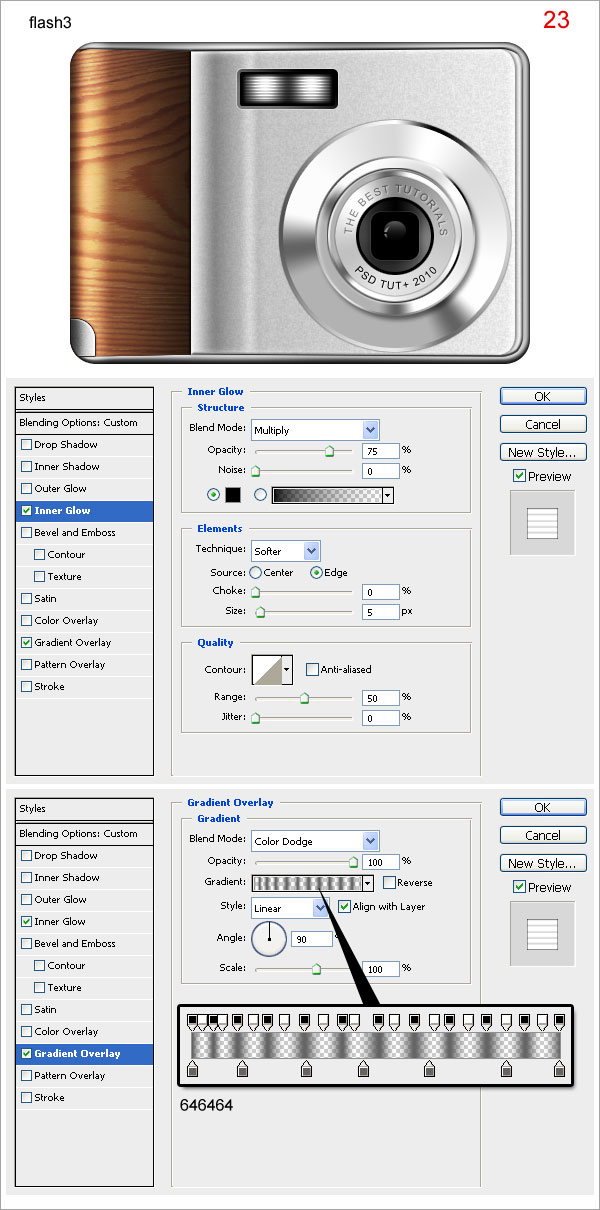Viewport: 600px width, 1210px height.
Task: Click Gradient Overlay gradient preview bar
Action: click(x=307, y=883)
